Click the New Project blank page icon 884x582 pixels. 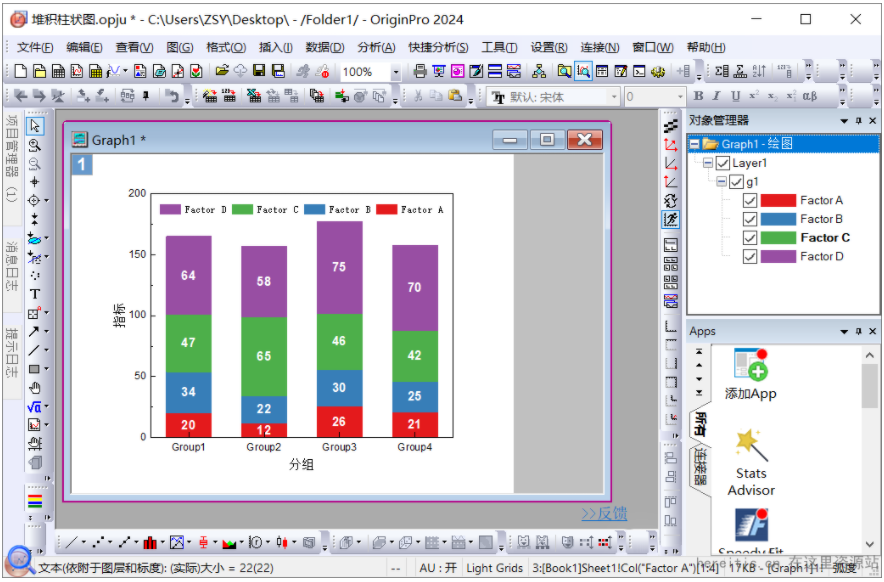[21, 71]
